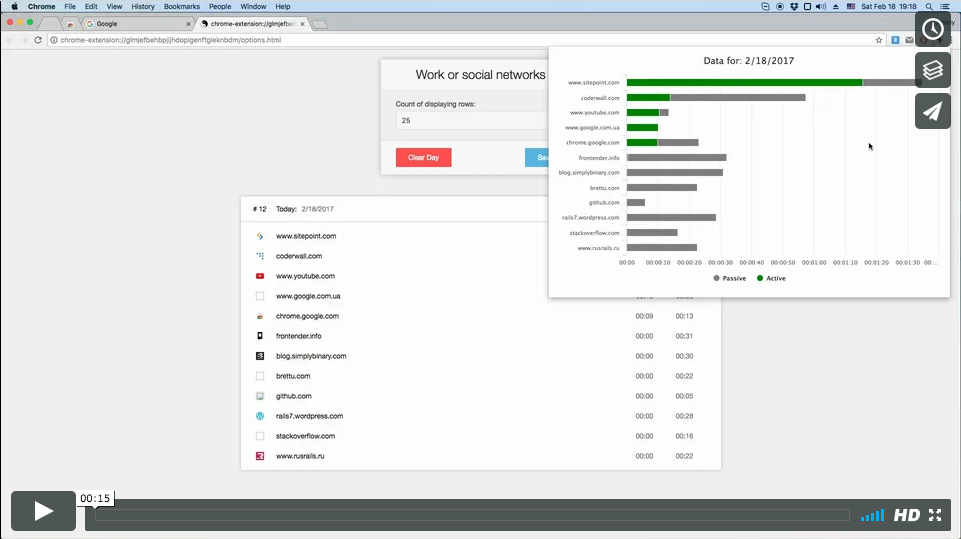Toggle the Passive series in the chart legend
Screen dimensions: 961x539
729,278
